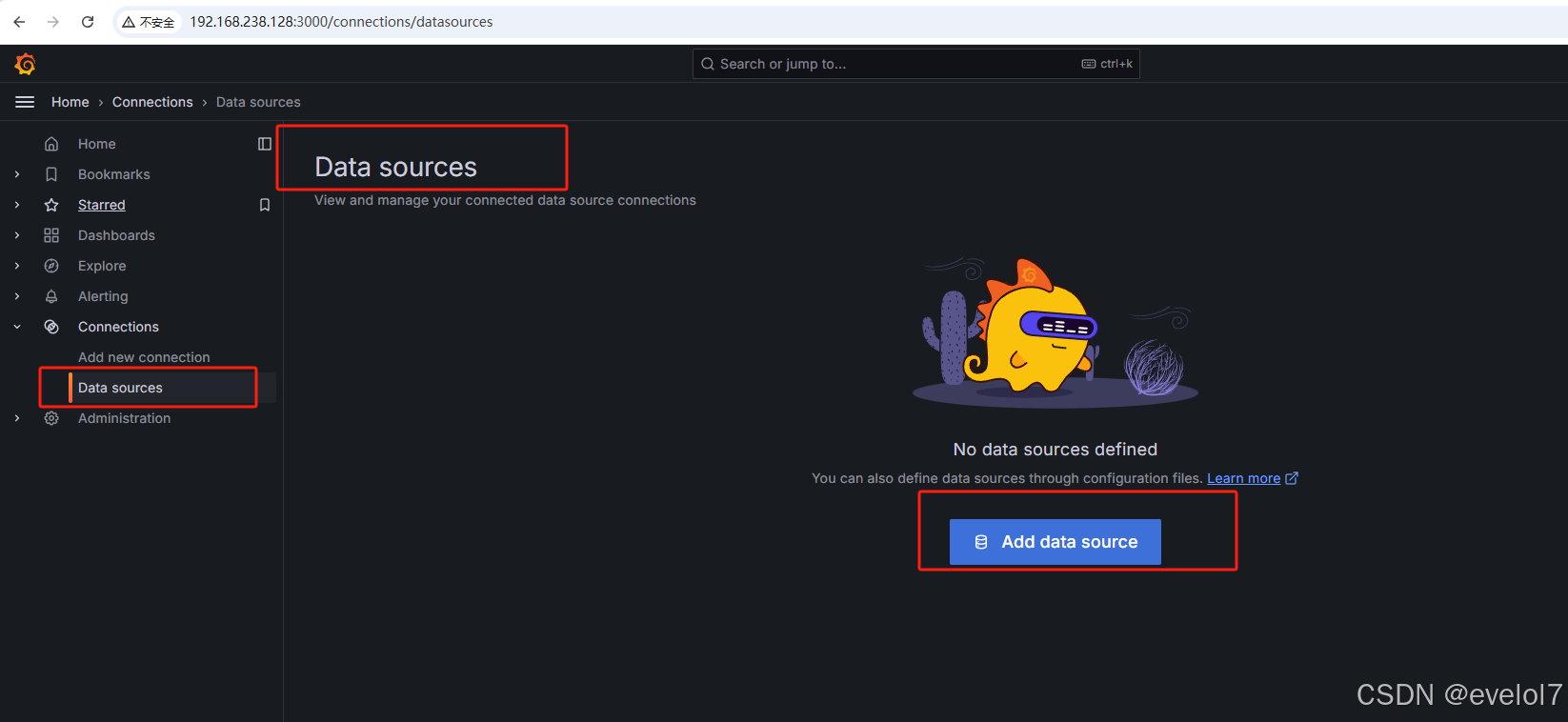Screen dimensions: 1568x722
Task: Click 'View and manage your connected' subtitle
Action: 505,200
